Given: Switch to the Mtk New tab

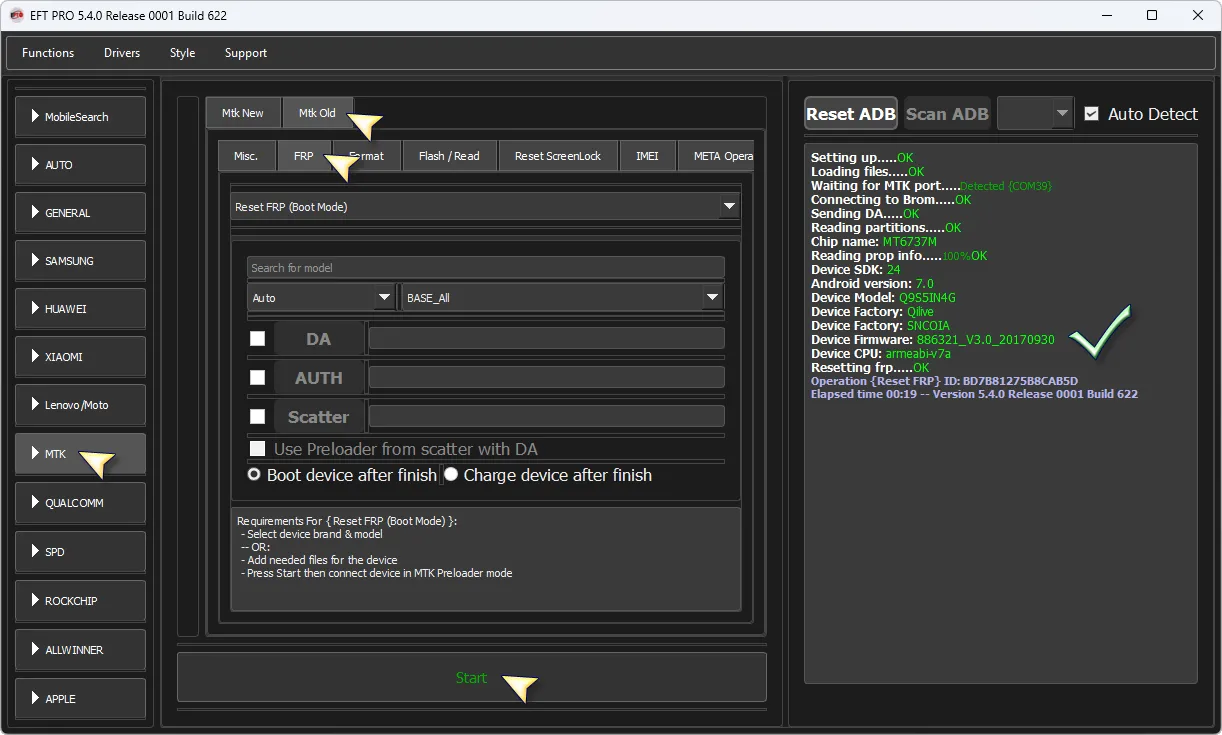Looking at the screenshot, I should click(x=243, y=113).
